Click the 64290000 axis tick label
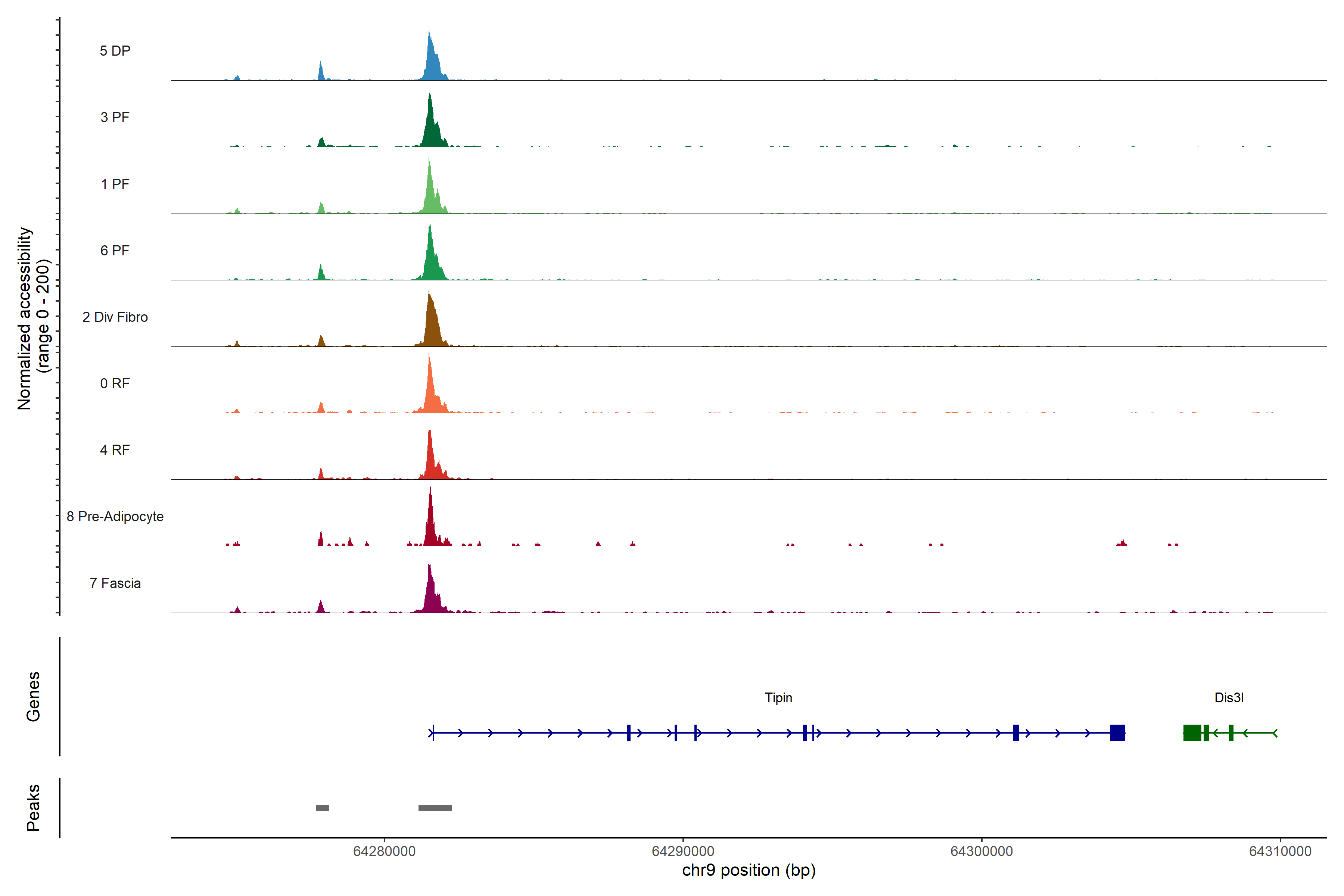This screenshot has height=896, width=1344. (x=683, y=852)
